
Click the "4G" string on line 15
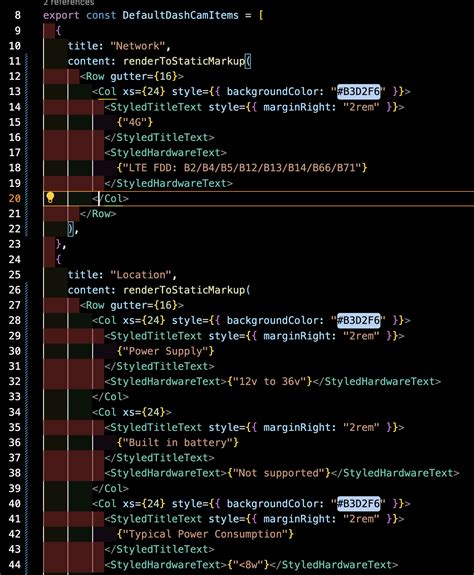pyautogui.click(x=135, y=122)
